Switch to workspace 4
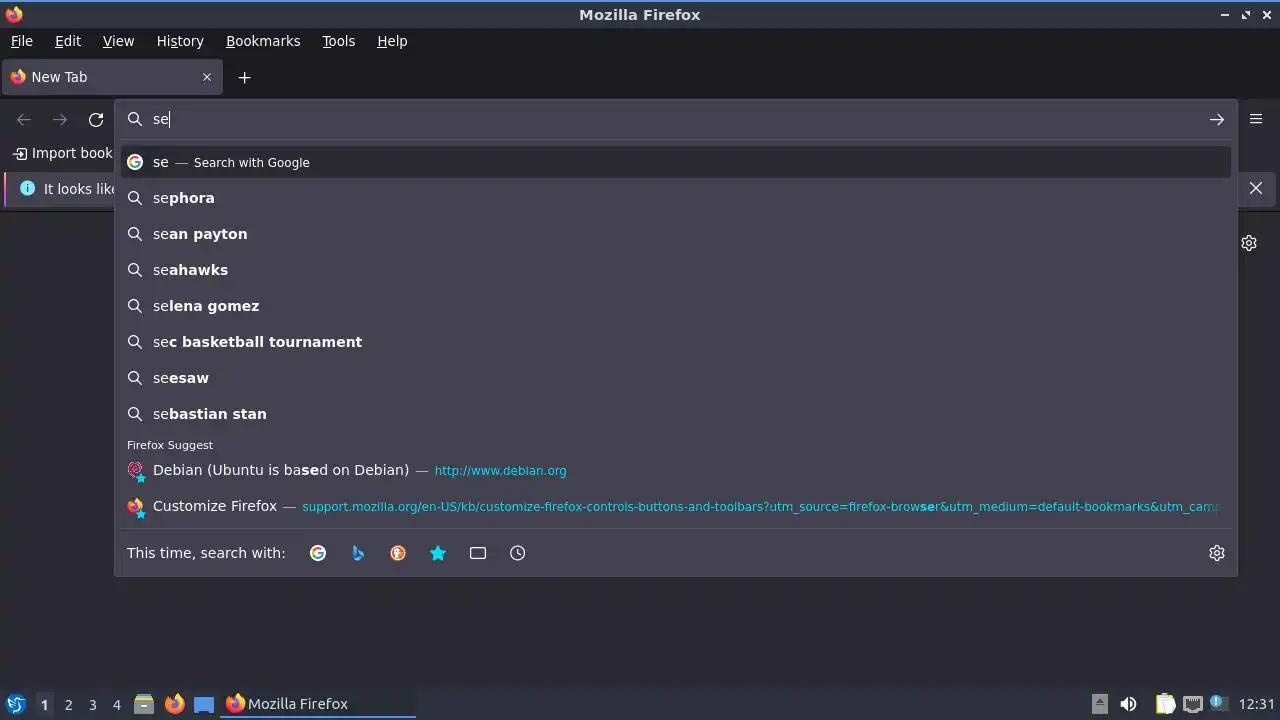 116,704
